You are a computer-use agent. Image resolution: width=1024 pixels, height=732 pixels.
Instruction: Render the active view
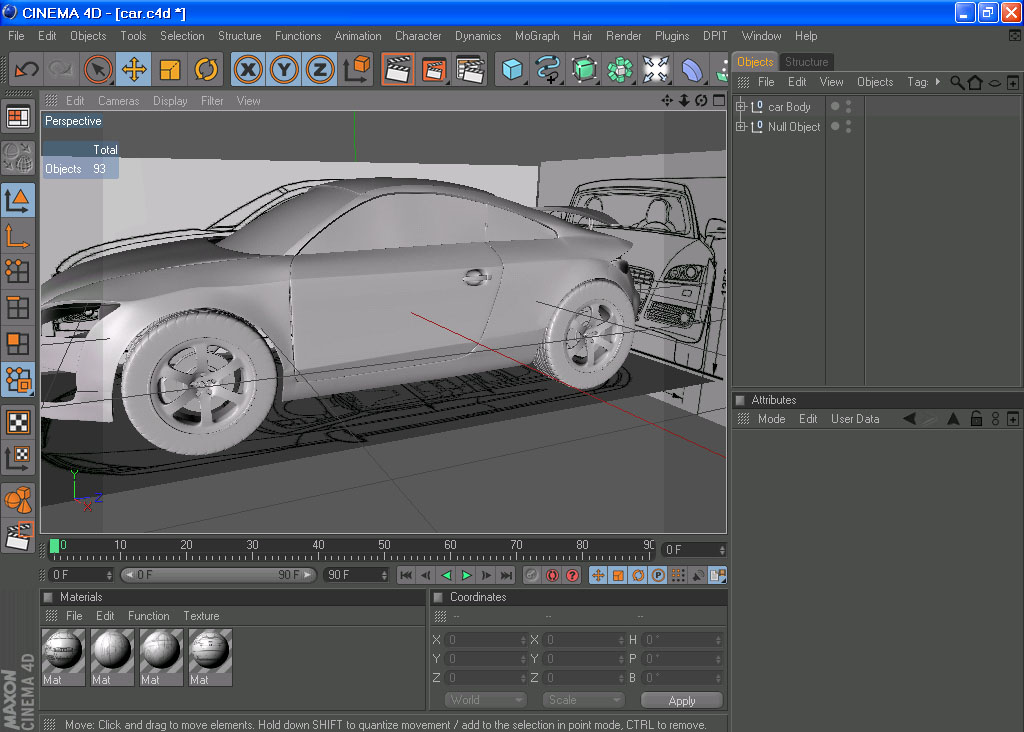398,69
